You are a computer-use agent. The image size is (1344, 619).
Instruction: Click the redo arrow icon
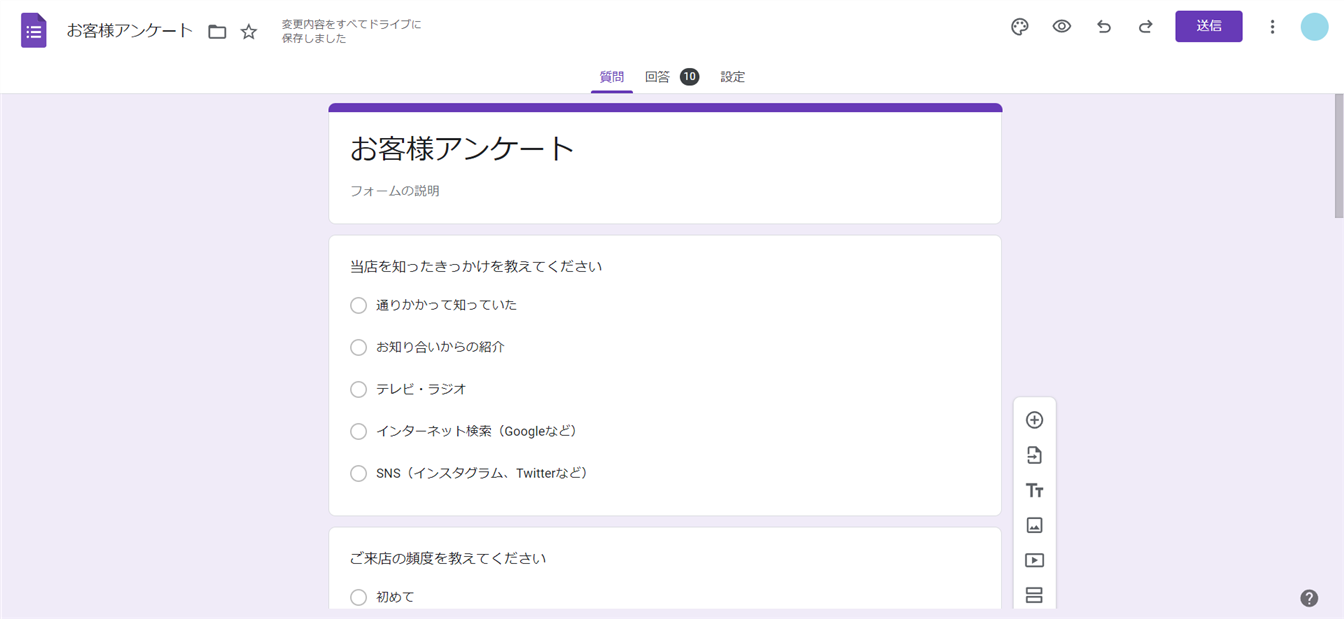tap(1145, 27)
